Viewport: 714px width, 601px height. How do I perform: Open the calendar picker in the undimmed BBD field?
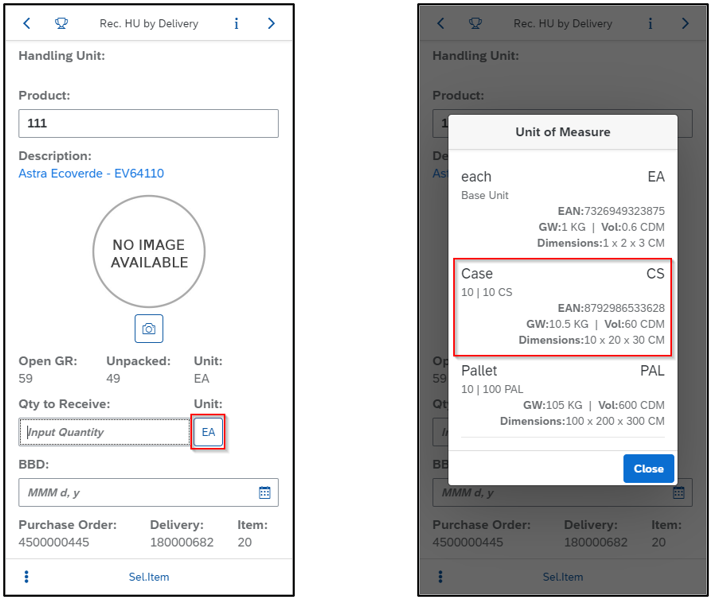tap(265, 493)
